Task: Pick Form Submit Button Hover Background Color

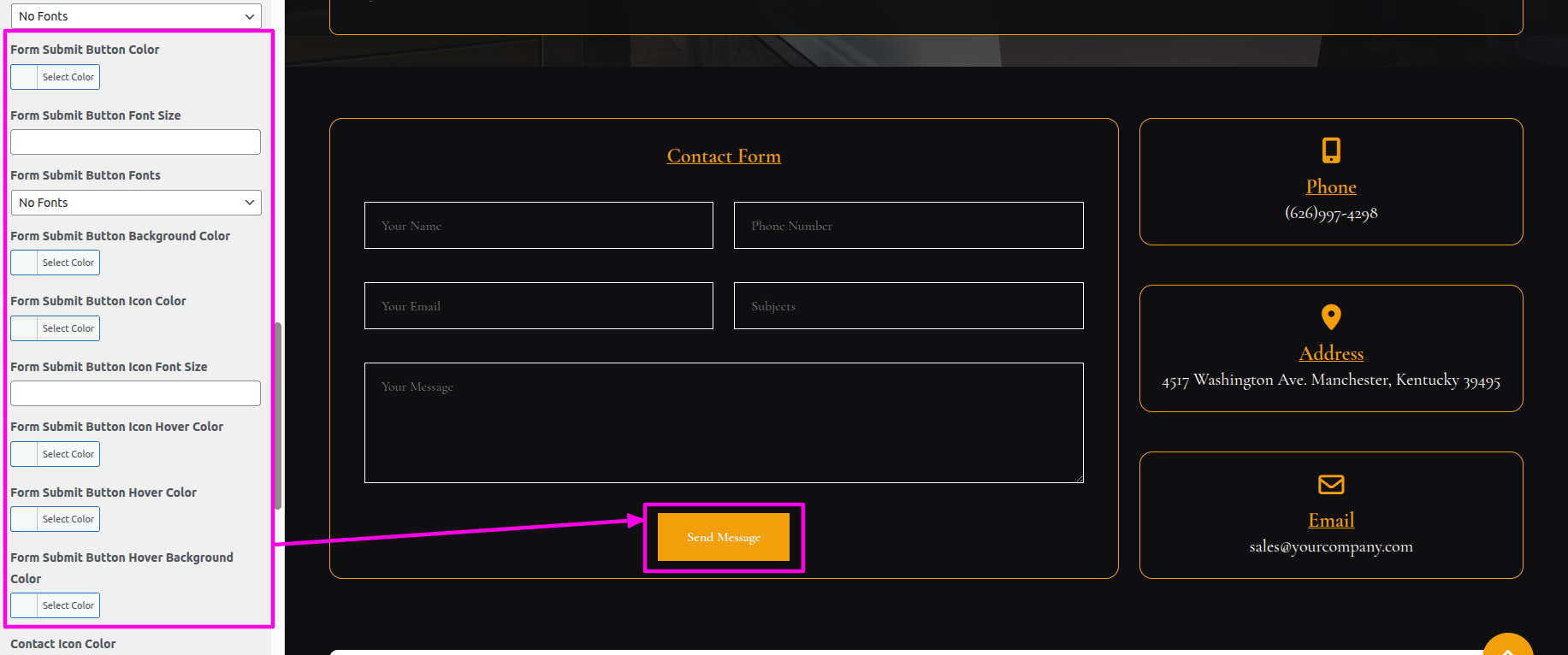Action: tap(56, 605)
